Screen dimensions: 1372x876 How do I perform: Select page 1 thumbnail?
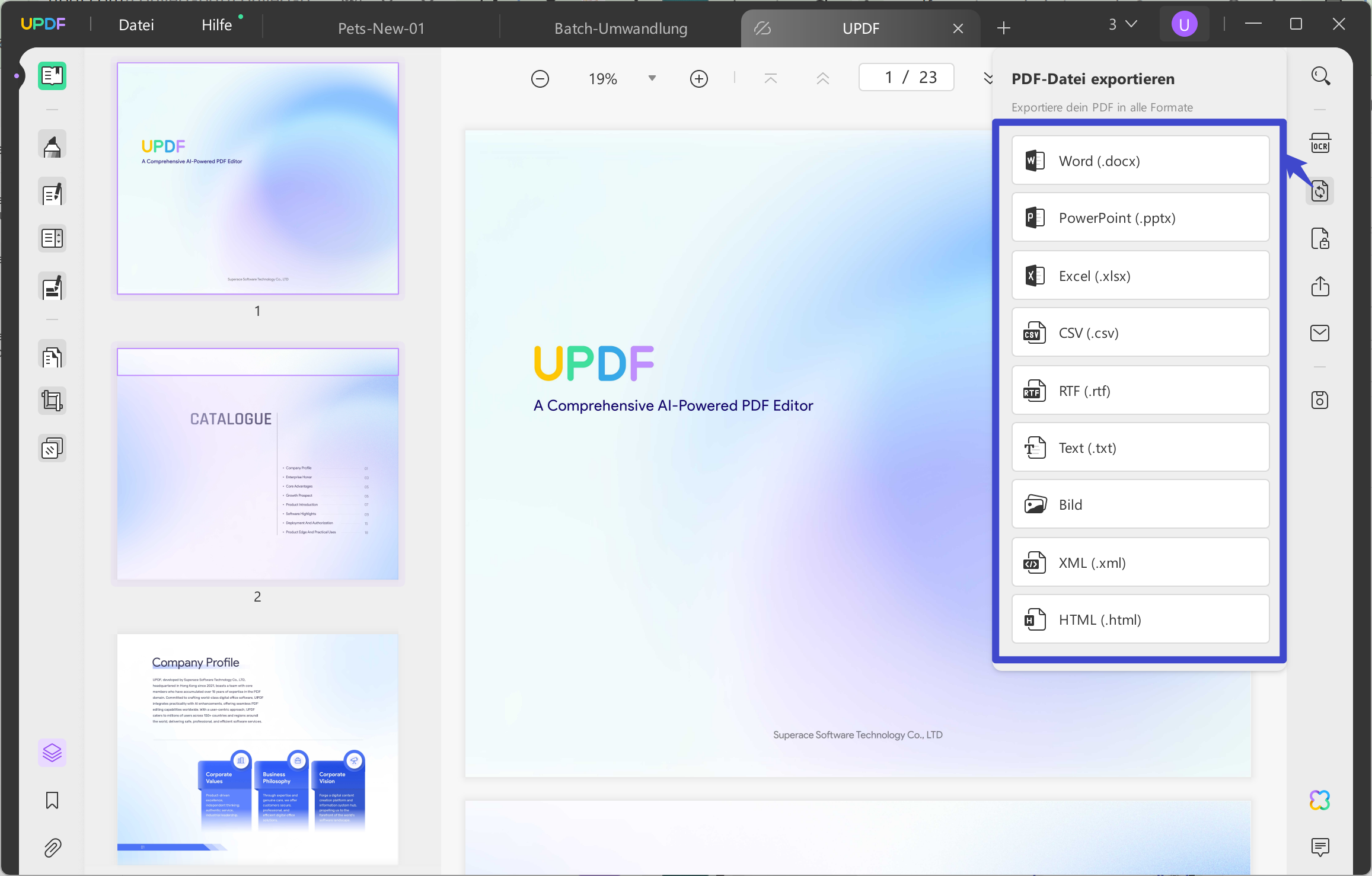258,178
